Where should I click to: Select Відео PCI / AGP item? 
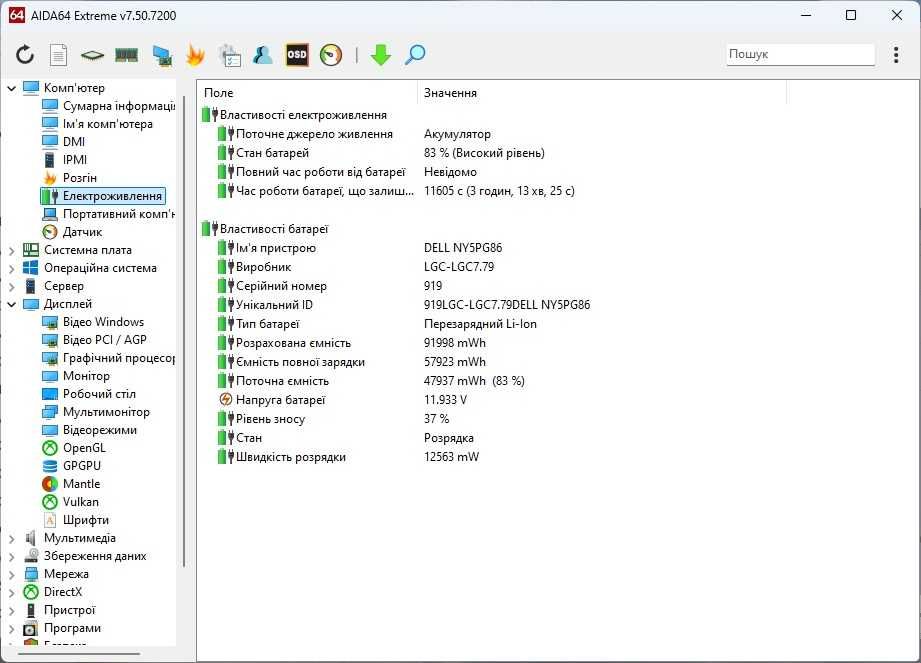pos(94,340)
